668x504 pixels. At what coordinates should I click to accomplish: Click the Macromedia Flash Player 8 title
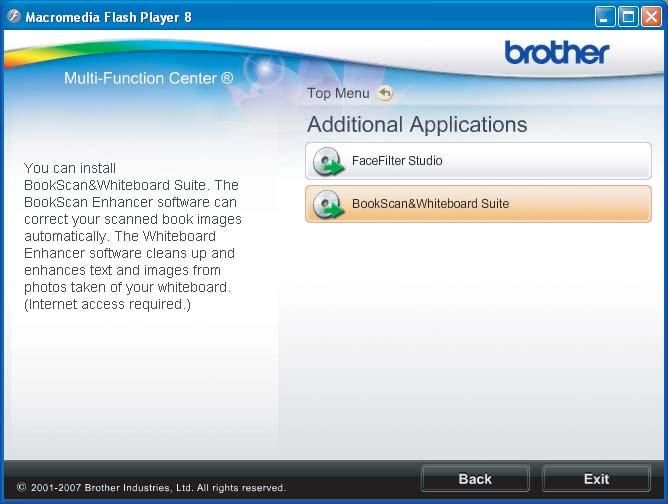click(x=109, y=17)
